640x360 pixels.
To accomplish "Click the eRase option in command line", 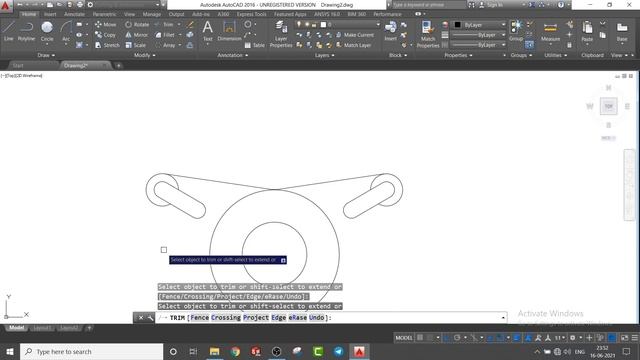I will pos(298,318).
